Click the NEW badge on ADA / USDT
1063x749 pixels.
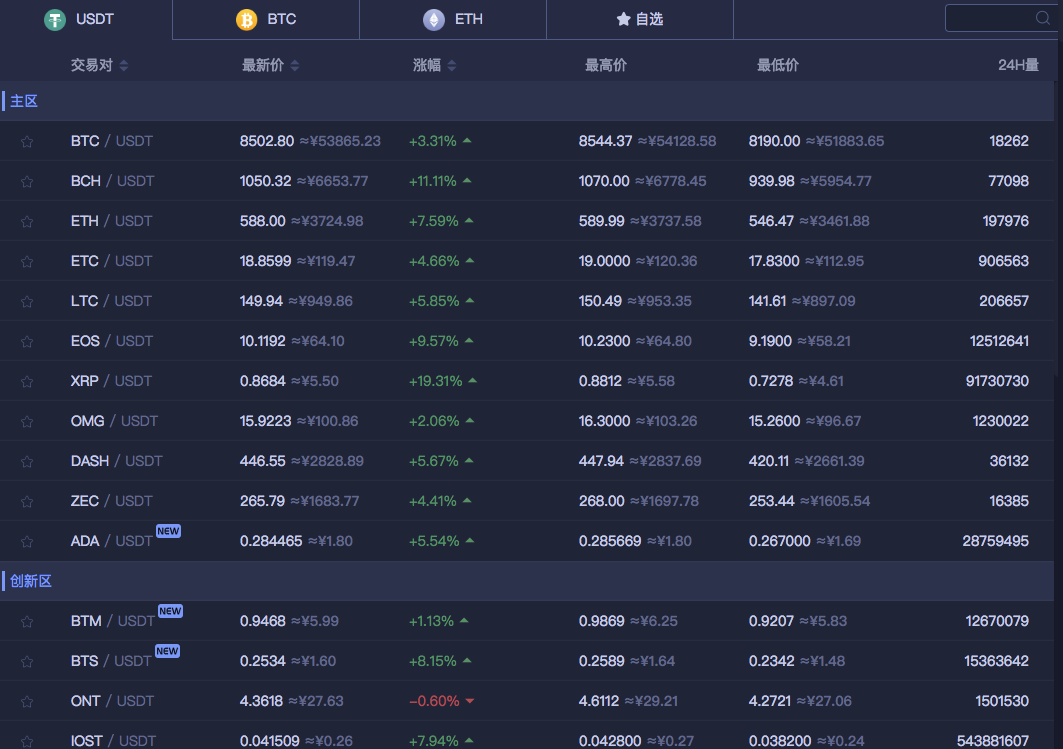point(168,531)
